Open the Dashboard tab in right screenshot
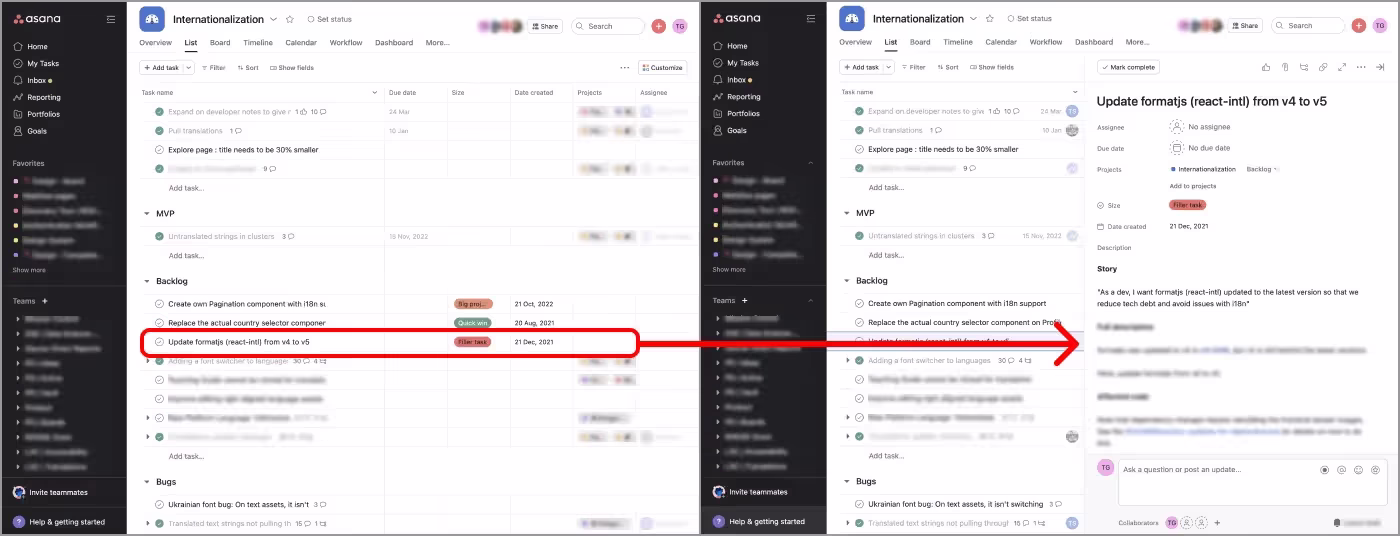Screen dimensions: 1400x536 1094,42
